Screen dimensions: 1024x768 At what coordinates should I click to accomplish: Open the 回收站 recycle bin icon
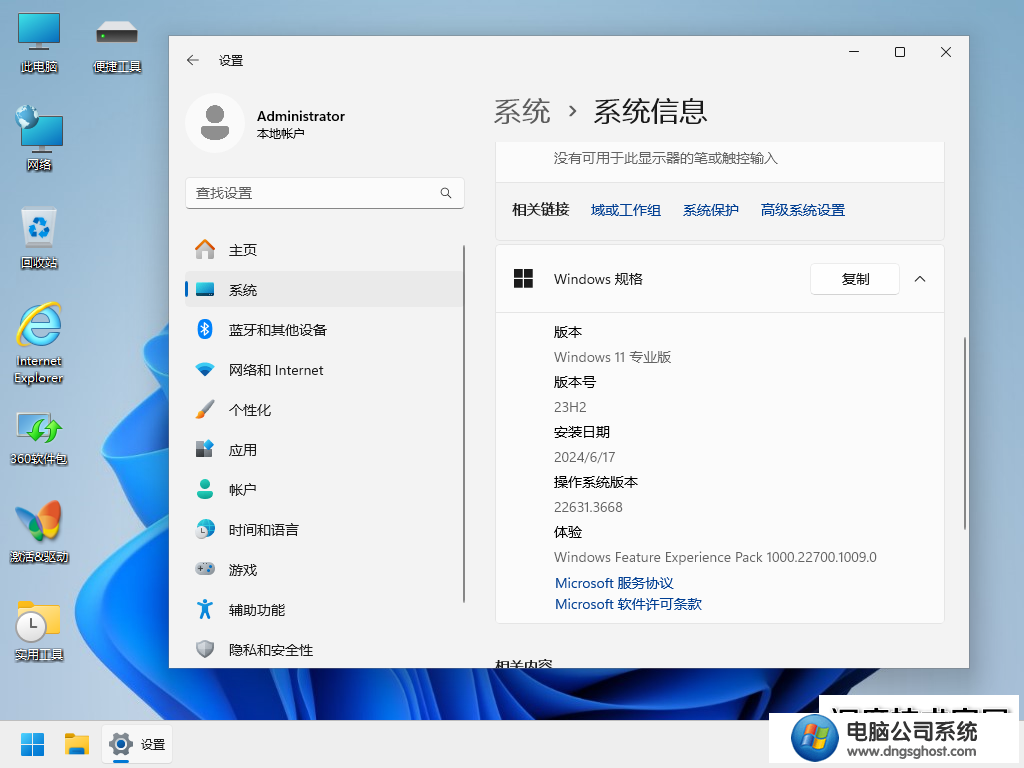click(39, 237)
